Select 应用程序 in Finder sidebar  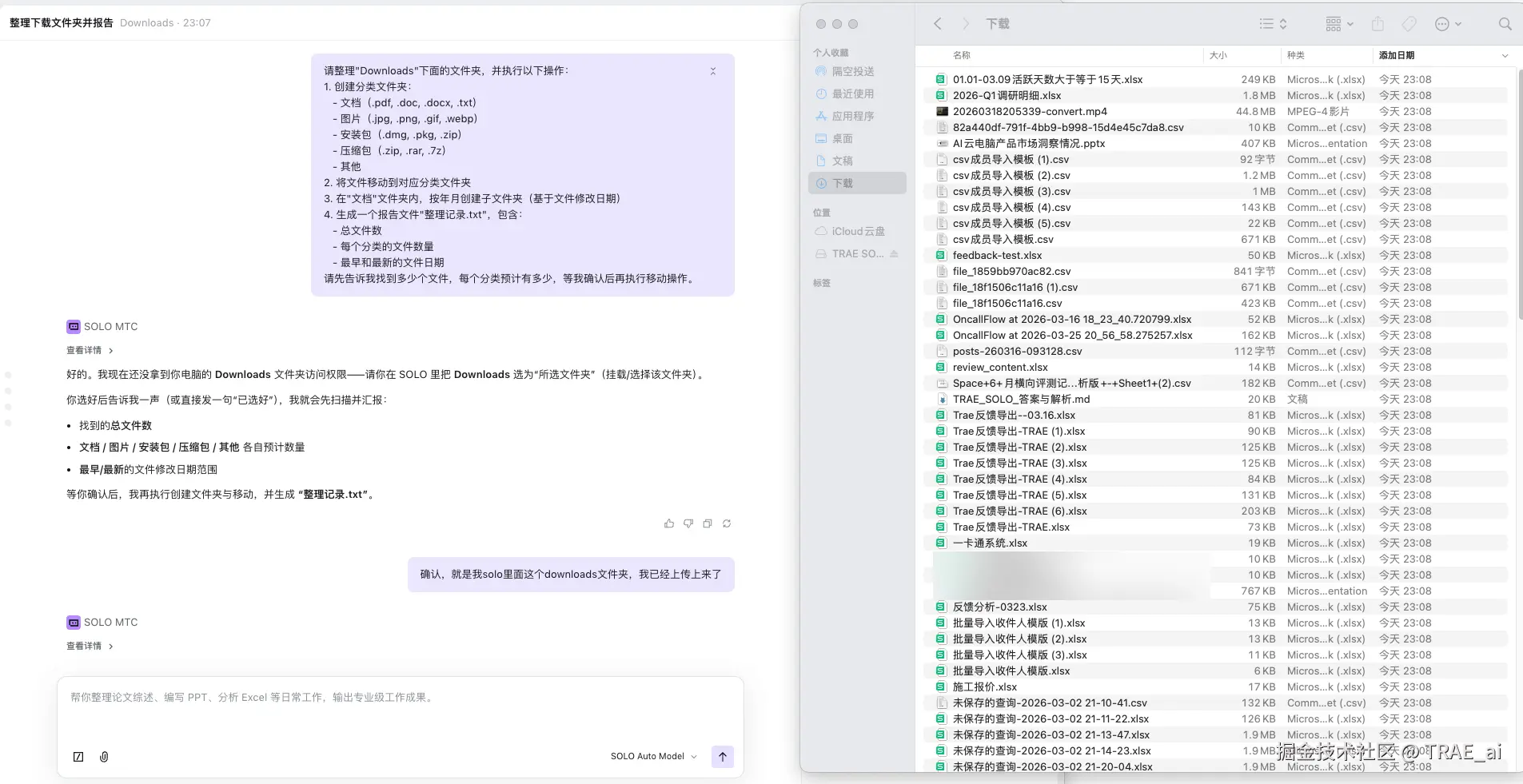pos(857,116)
